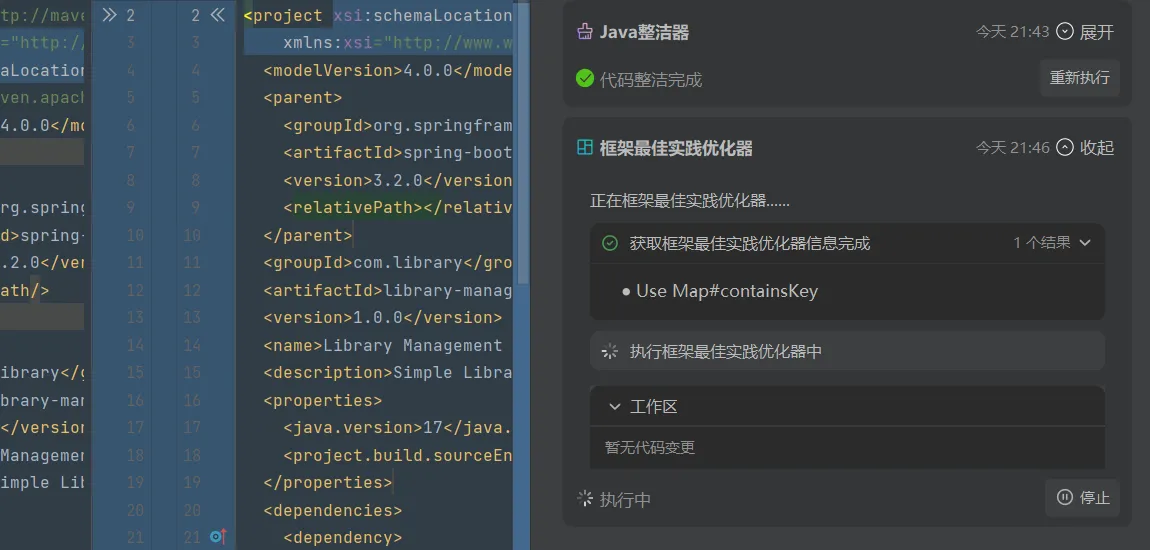Click the artifactId spring-boot line

tap(398, 153)
